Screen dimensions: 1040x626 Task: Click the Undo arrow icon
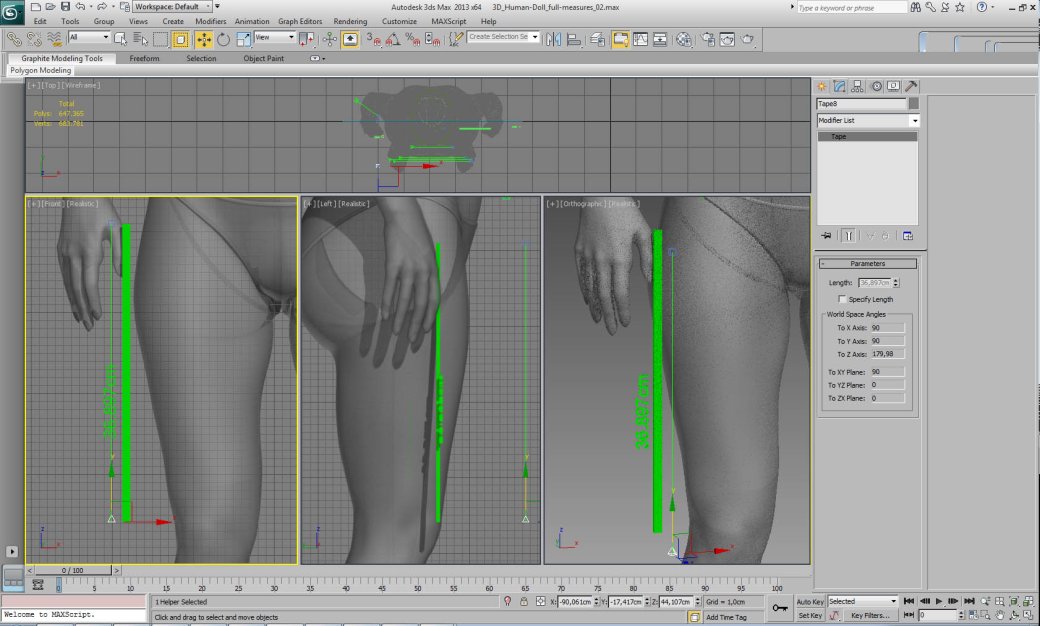point(80,7)
